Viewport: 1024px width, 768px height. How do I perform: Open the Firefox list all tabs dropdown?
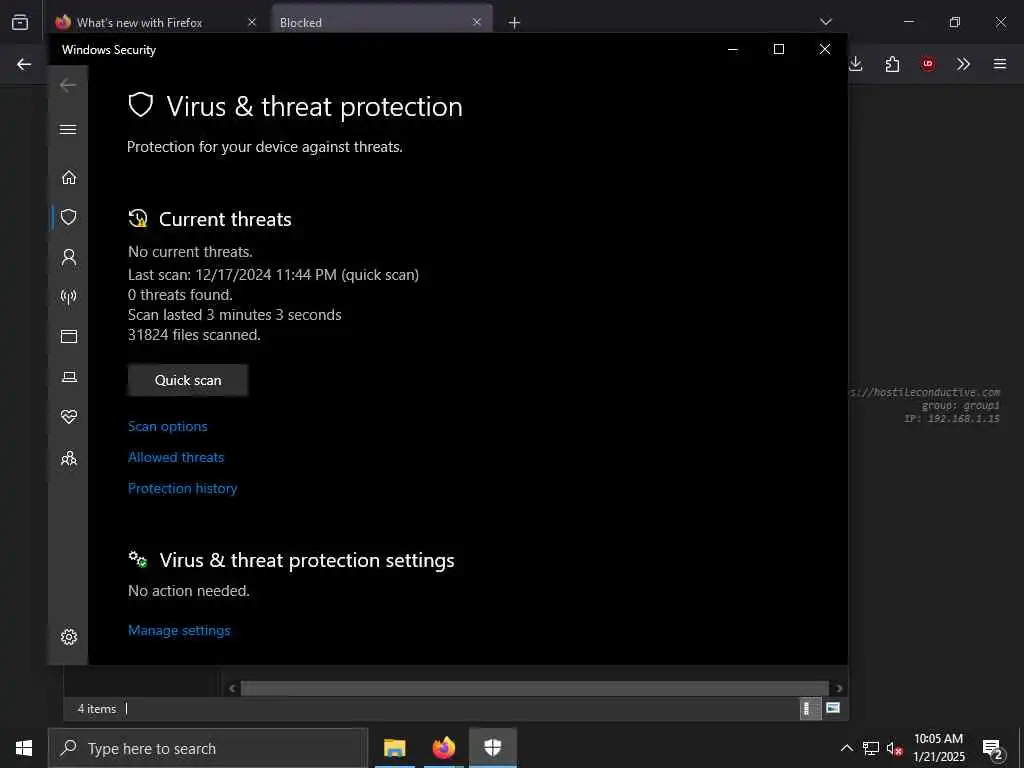click(825, 22)
